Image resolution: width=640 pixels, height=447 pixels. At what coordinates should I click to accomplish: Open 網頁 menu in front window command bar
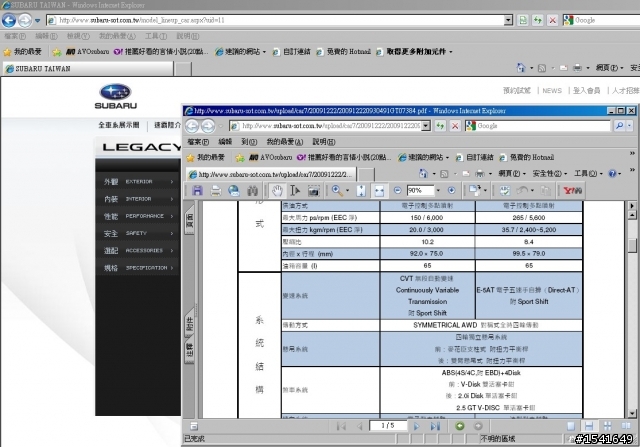[x=511, y=173]
